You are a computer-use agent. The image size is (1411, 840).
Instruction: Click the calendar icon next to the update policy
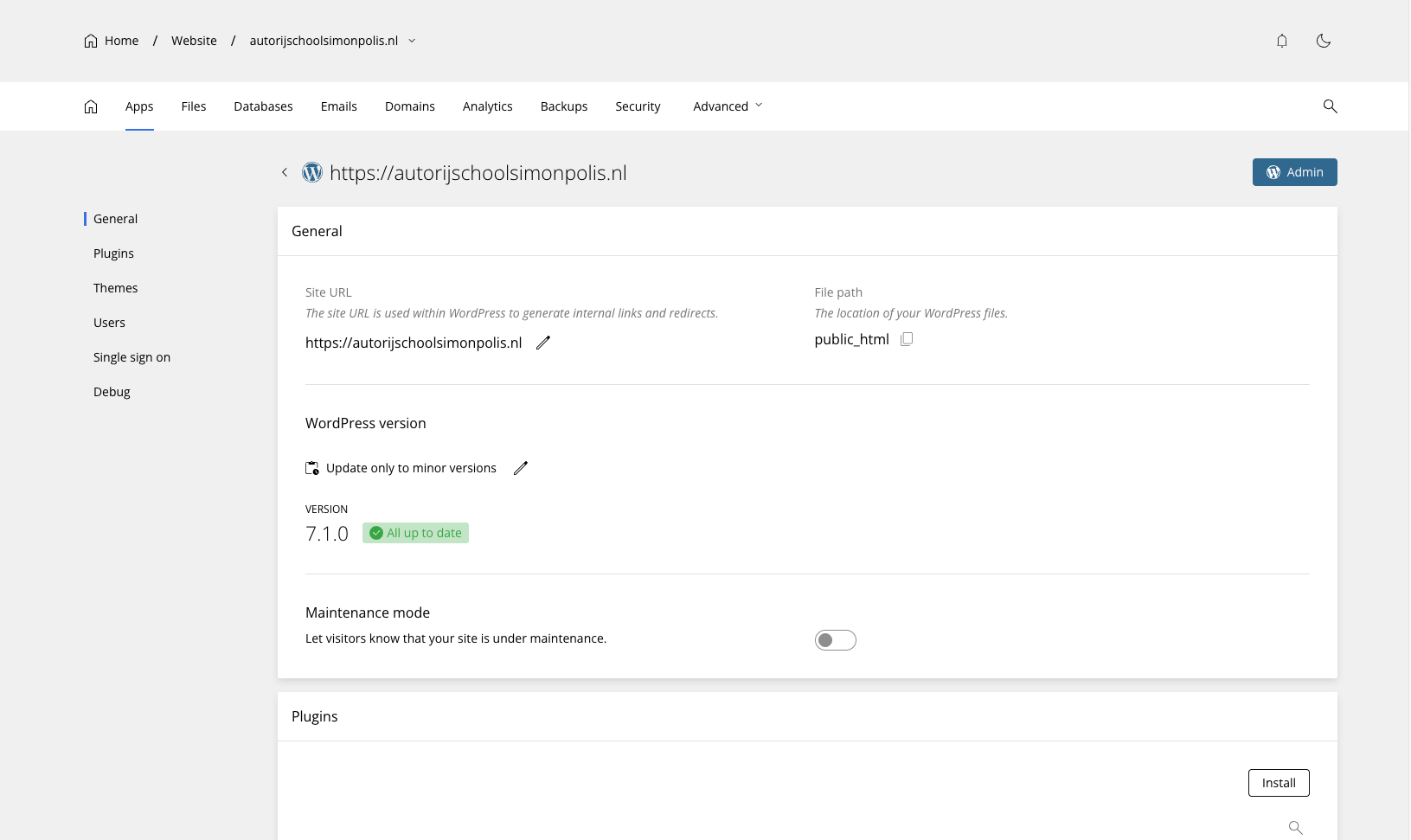click(x=312, y=468)
